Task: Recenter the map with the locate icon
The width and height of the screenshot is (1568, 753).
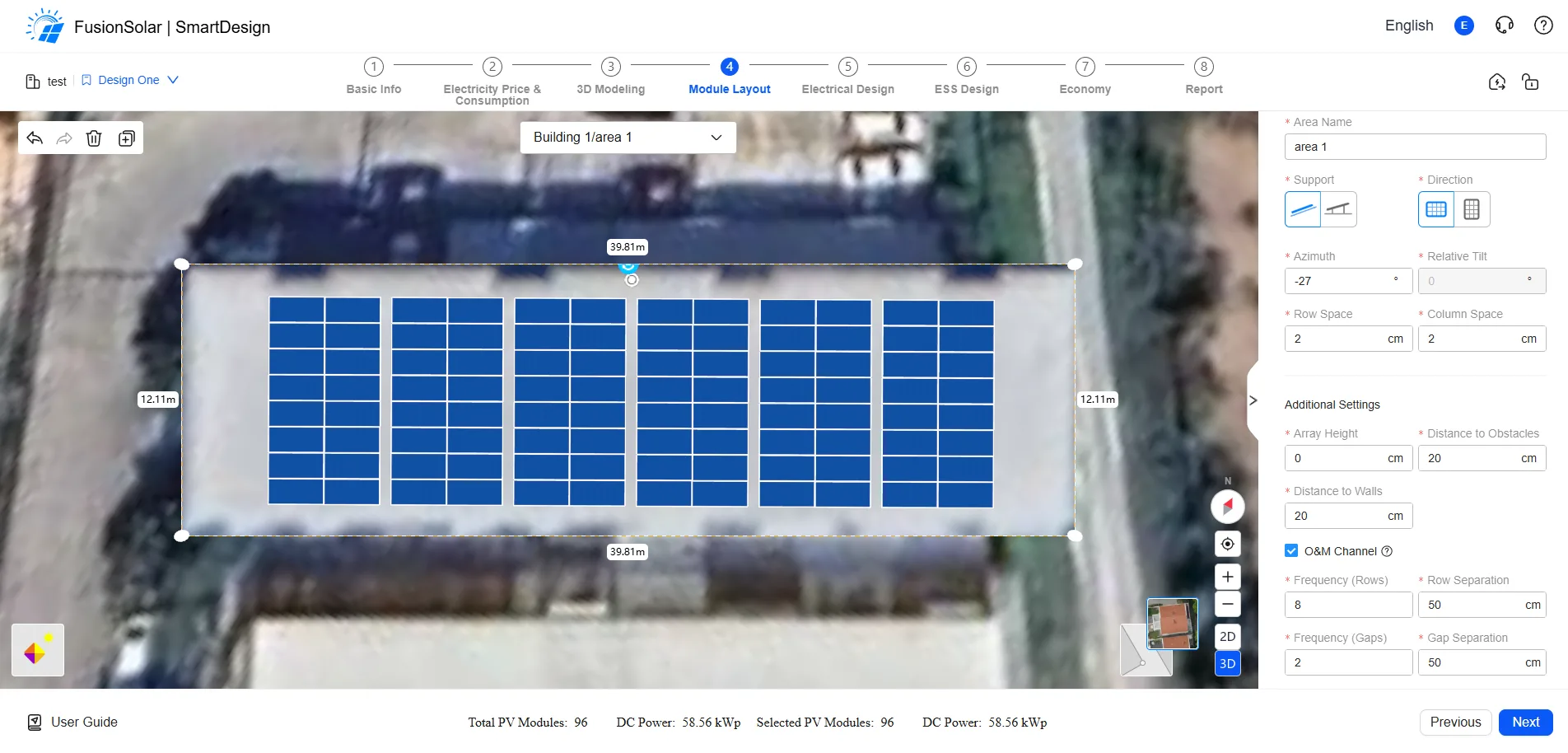Action: point(1227,544)
